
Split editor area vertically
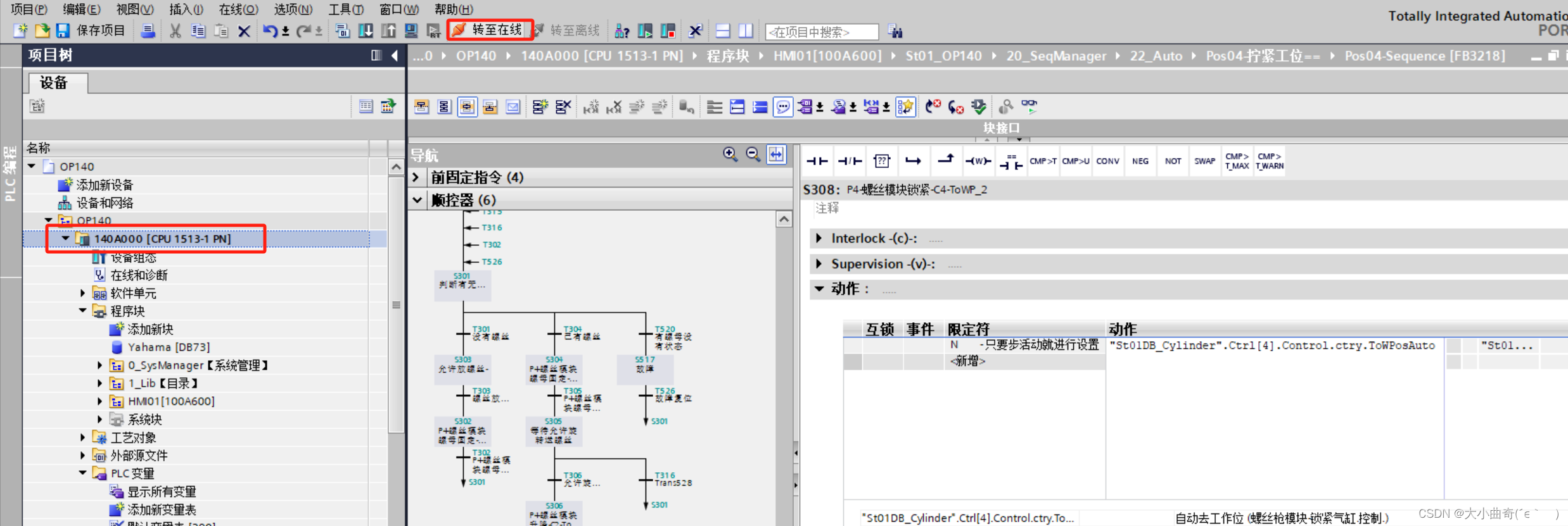tap(746, 30)
